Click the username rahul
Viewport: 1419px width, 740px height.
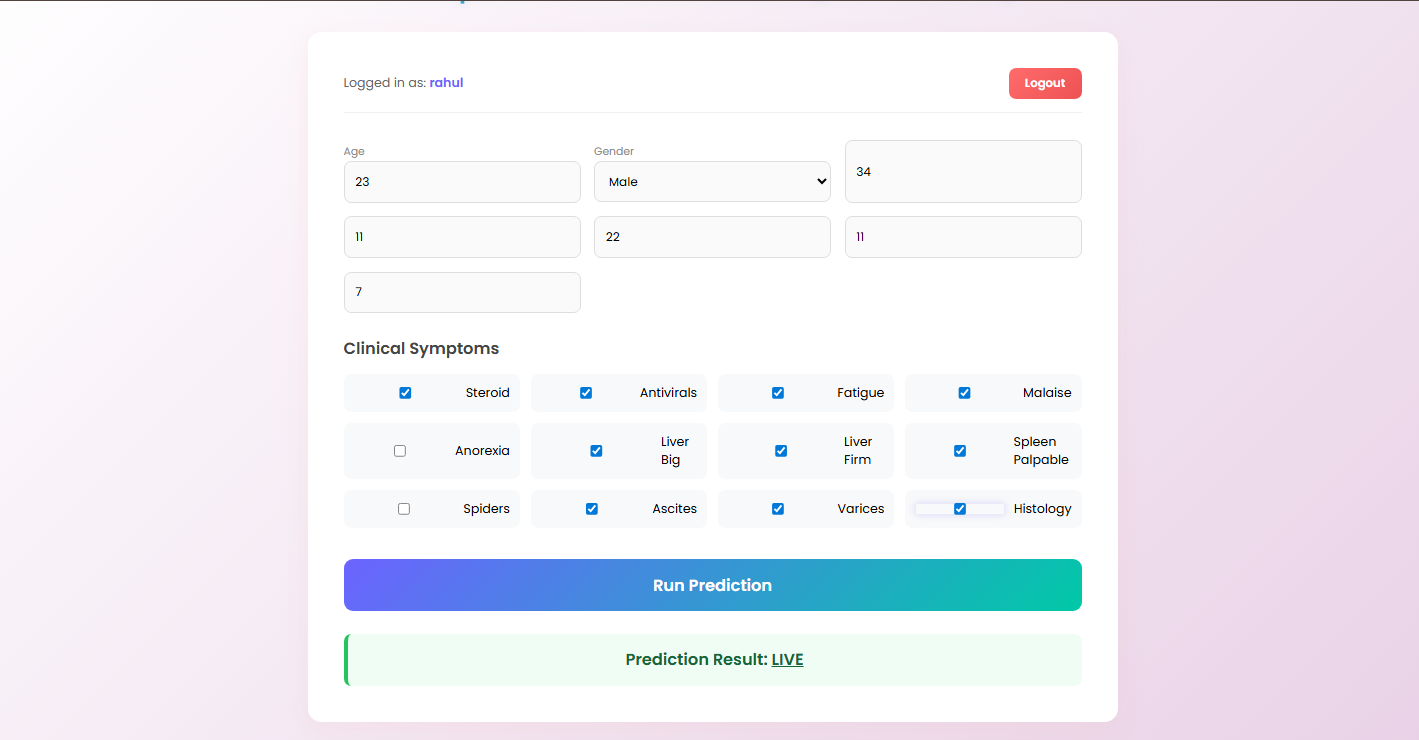tap(446, 83)
